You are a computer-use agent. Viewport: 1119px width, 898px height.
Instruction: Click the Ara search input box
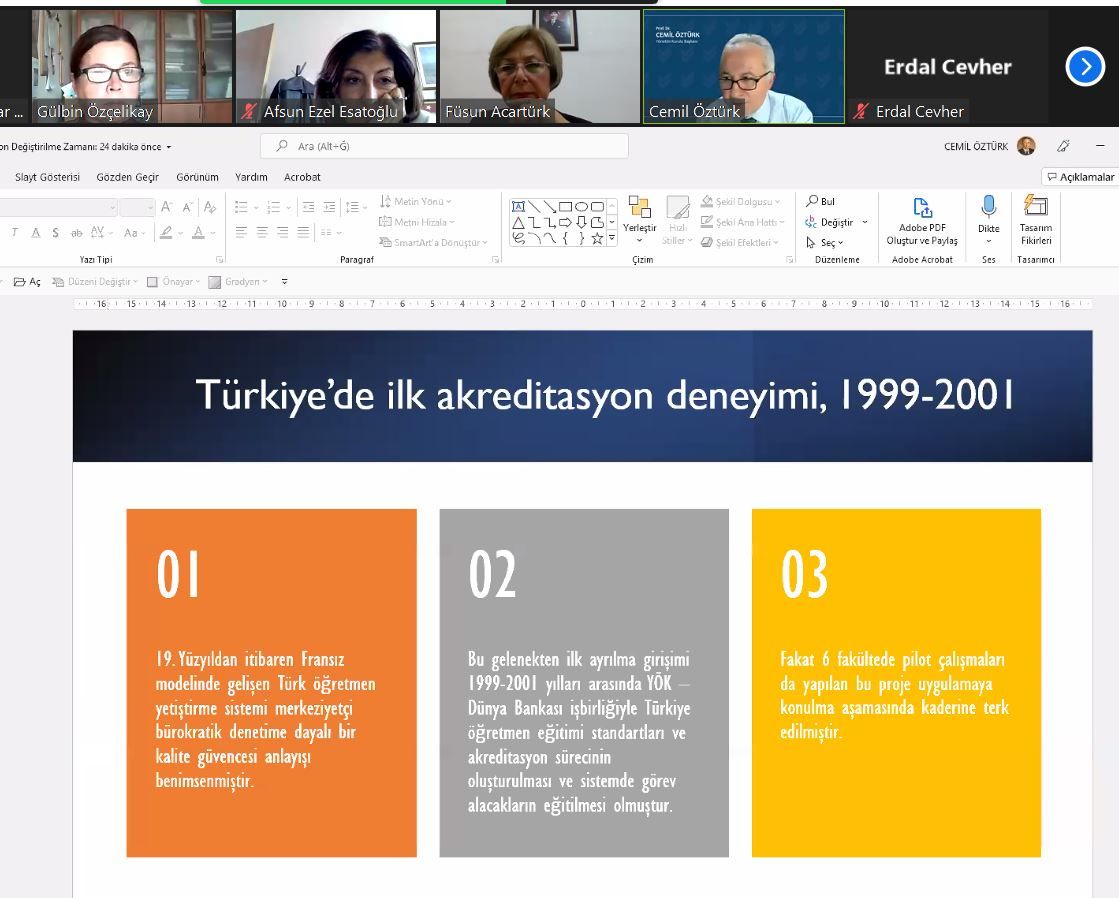coord(445,146)
